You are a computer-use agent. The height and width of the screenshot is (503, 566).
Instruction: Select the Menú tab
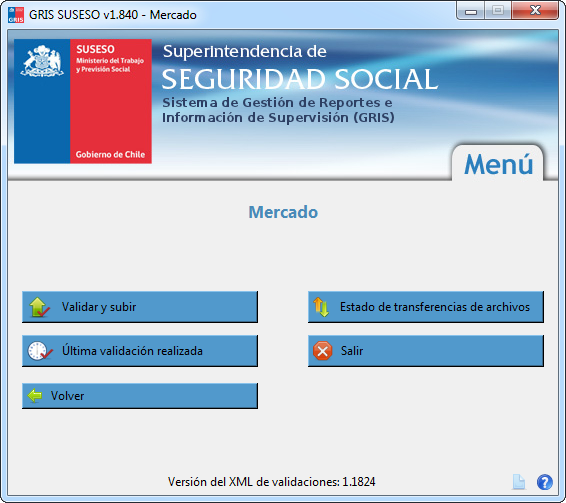click(x=498, y=164)
